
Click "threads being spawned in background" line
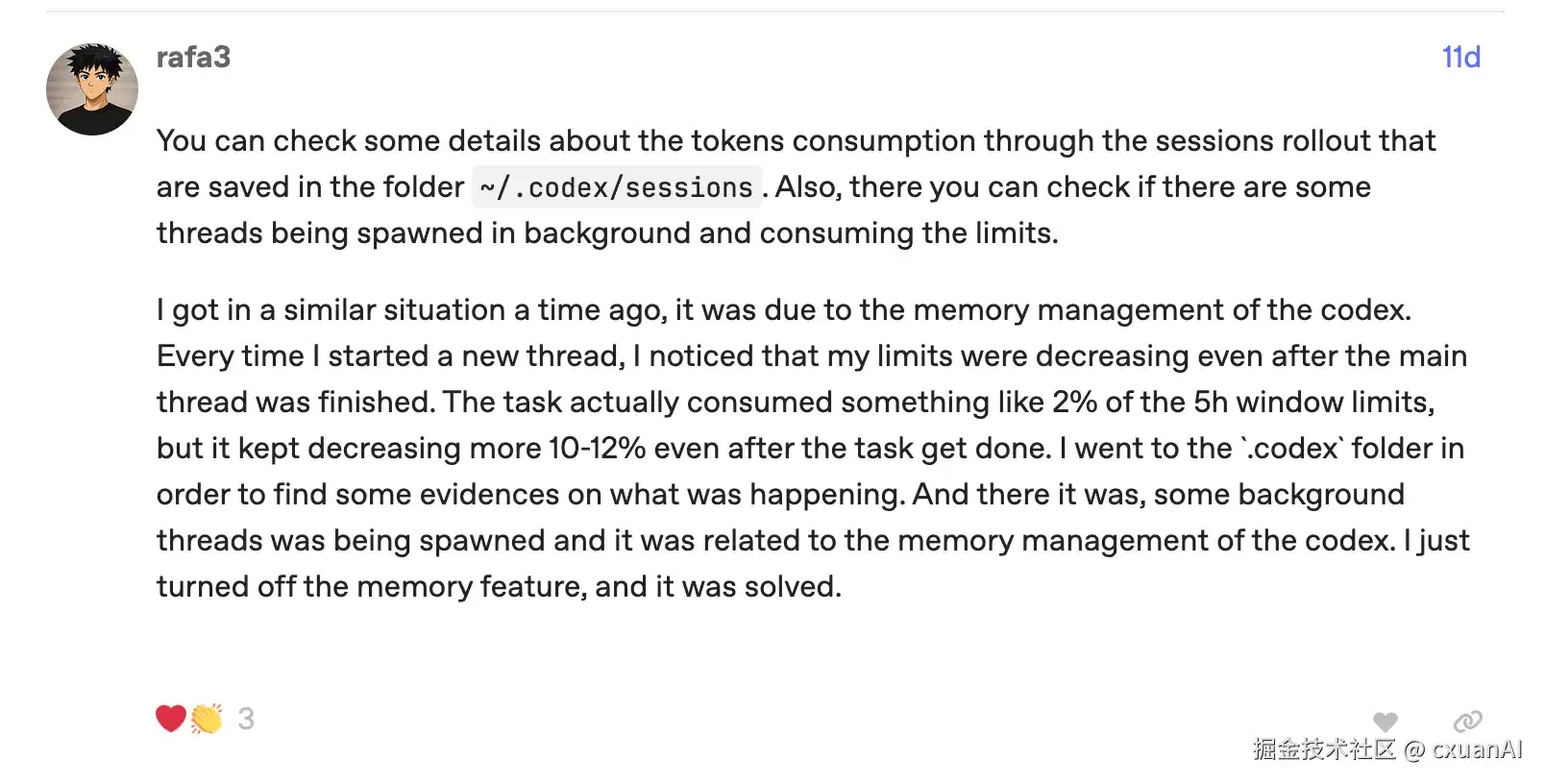click(x=607, y=233)
